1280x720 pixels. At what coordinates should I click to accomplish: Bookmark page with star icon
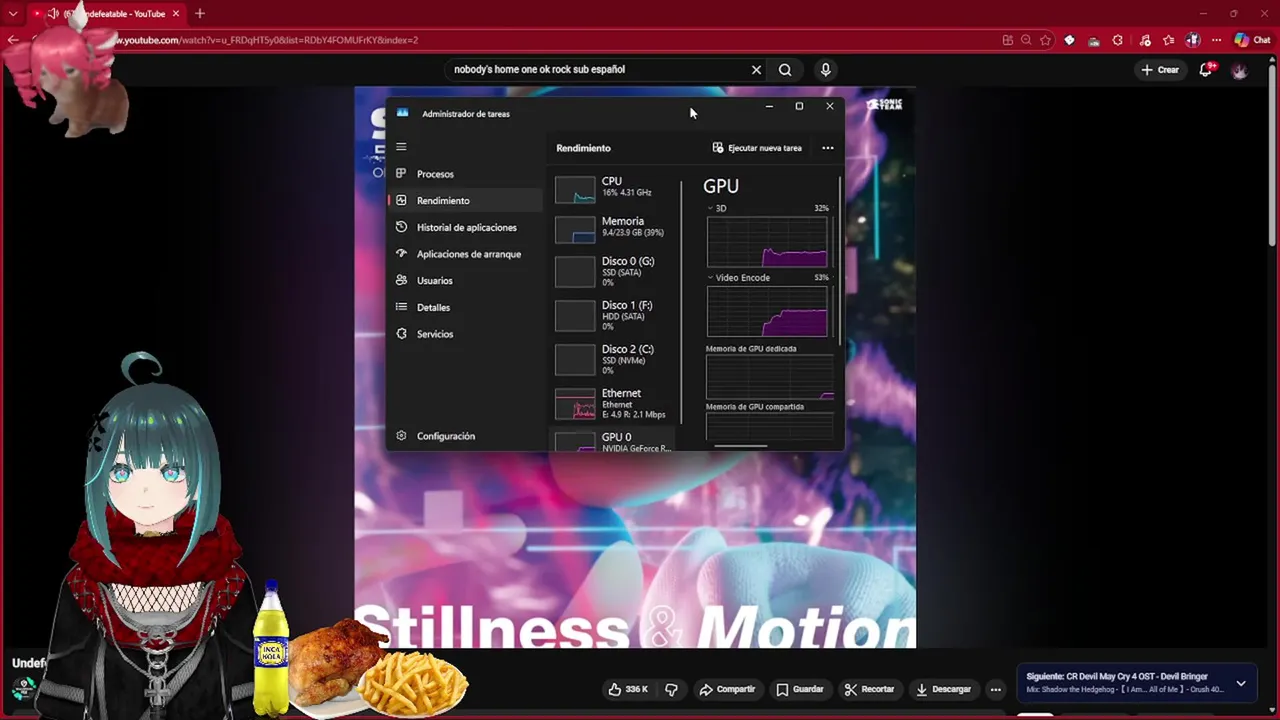coord(1046,40)
